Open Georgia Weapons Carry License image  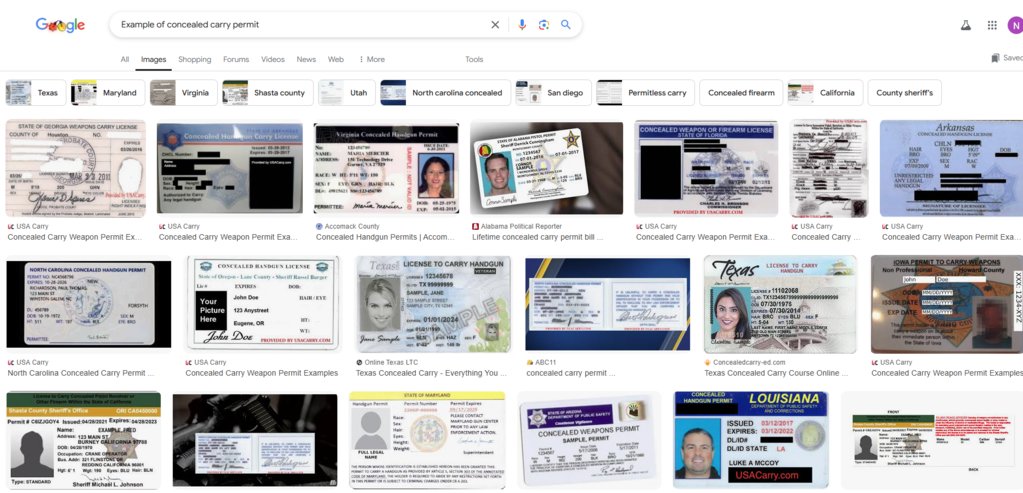tap(76, 168)
